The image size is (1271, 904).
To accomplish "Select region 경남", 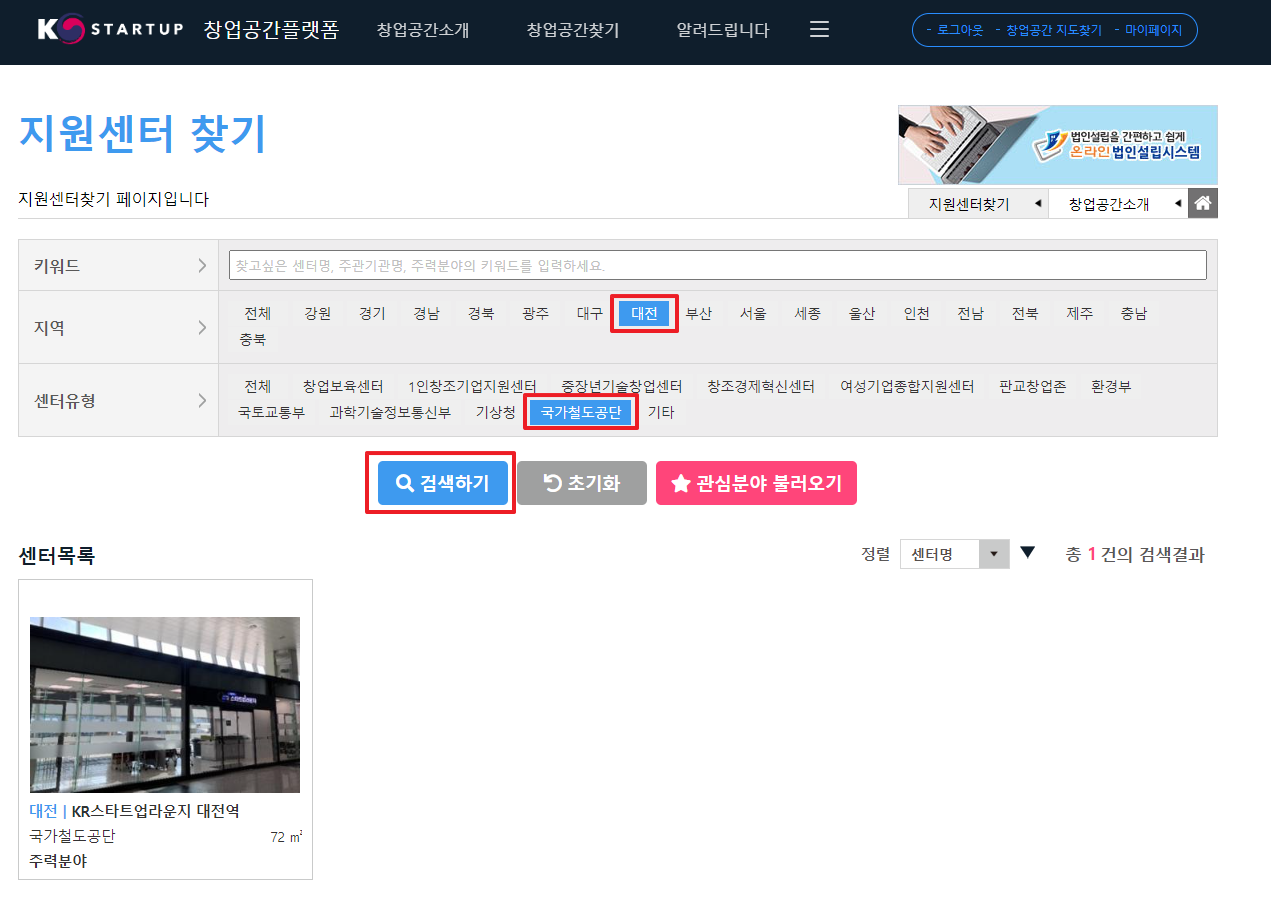I will tap(426, 313).
